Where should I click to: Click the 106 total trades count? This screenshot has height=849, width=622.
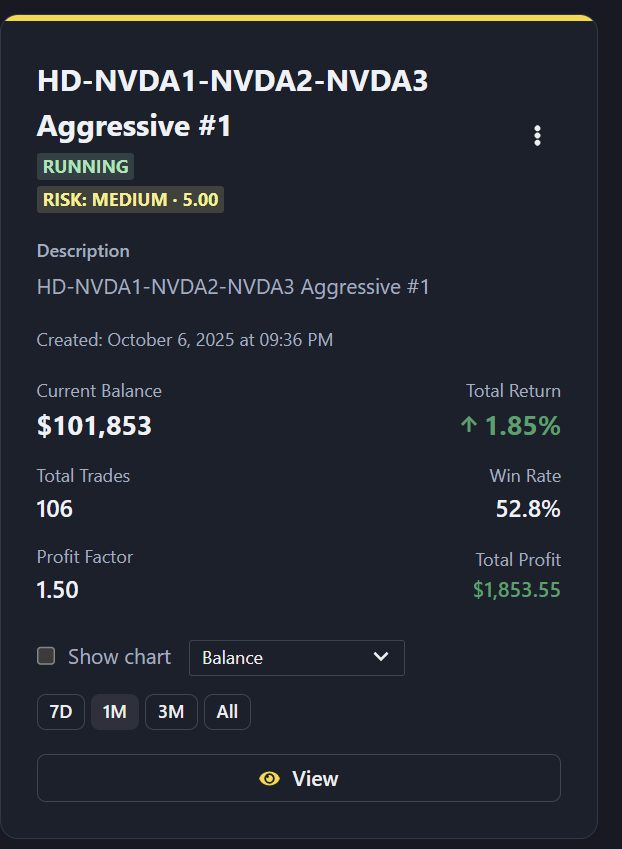tap(55, 509)
